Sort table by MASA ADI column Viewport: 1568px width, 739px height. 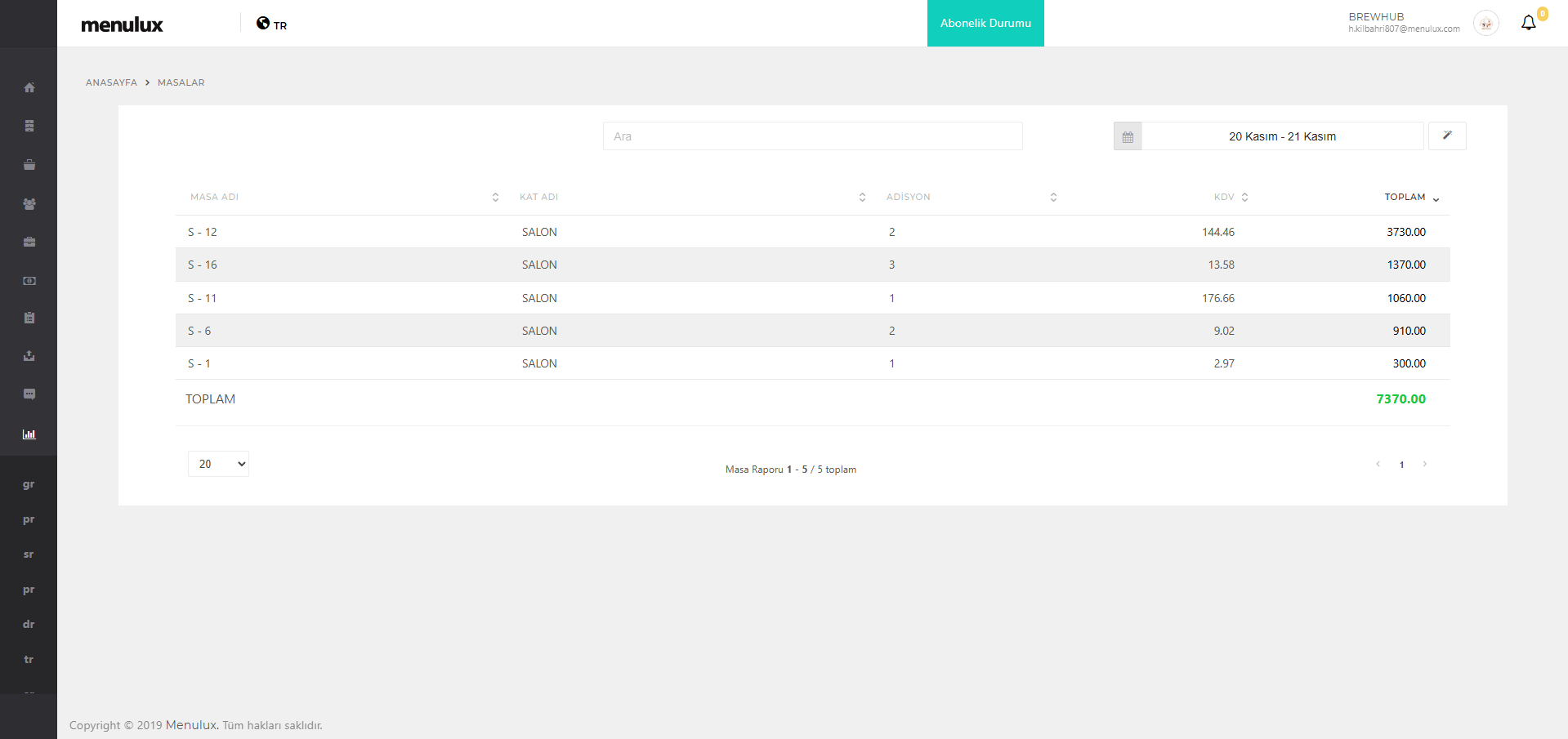(x=215, y=198)
